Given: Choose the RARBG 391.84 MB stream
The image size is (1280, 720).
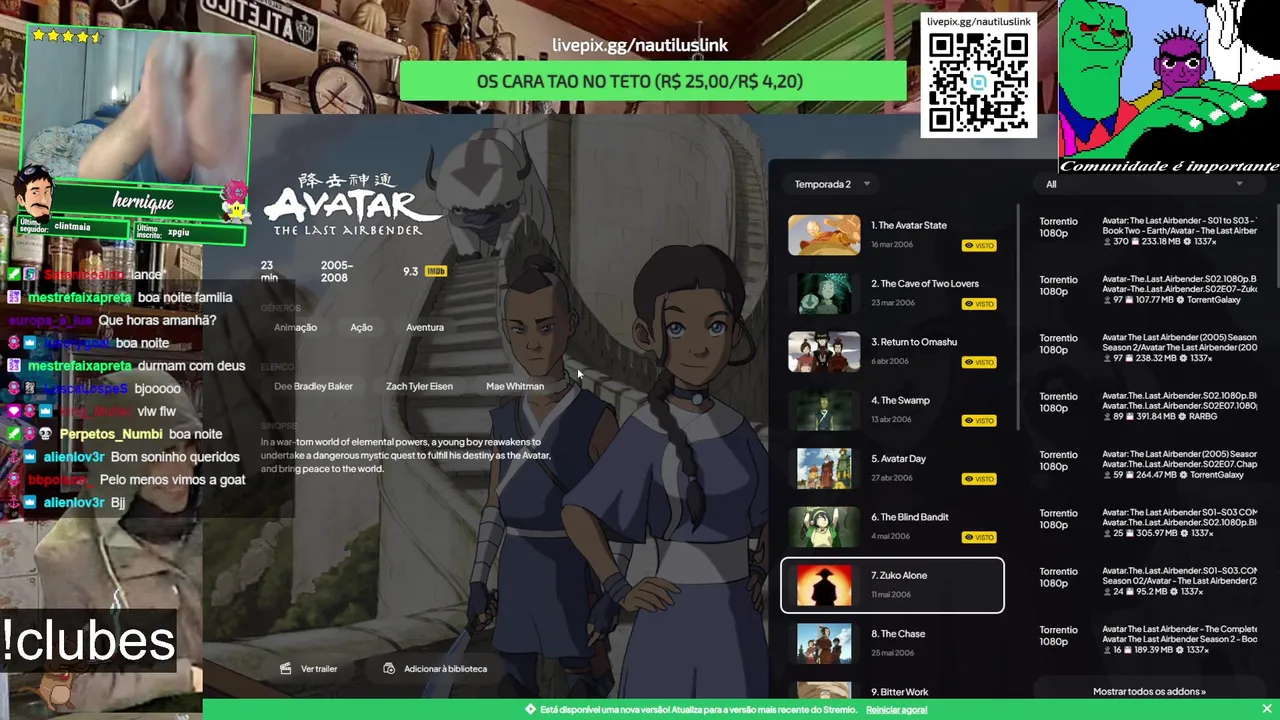Looking at the screenshot, I should 1147,406.
